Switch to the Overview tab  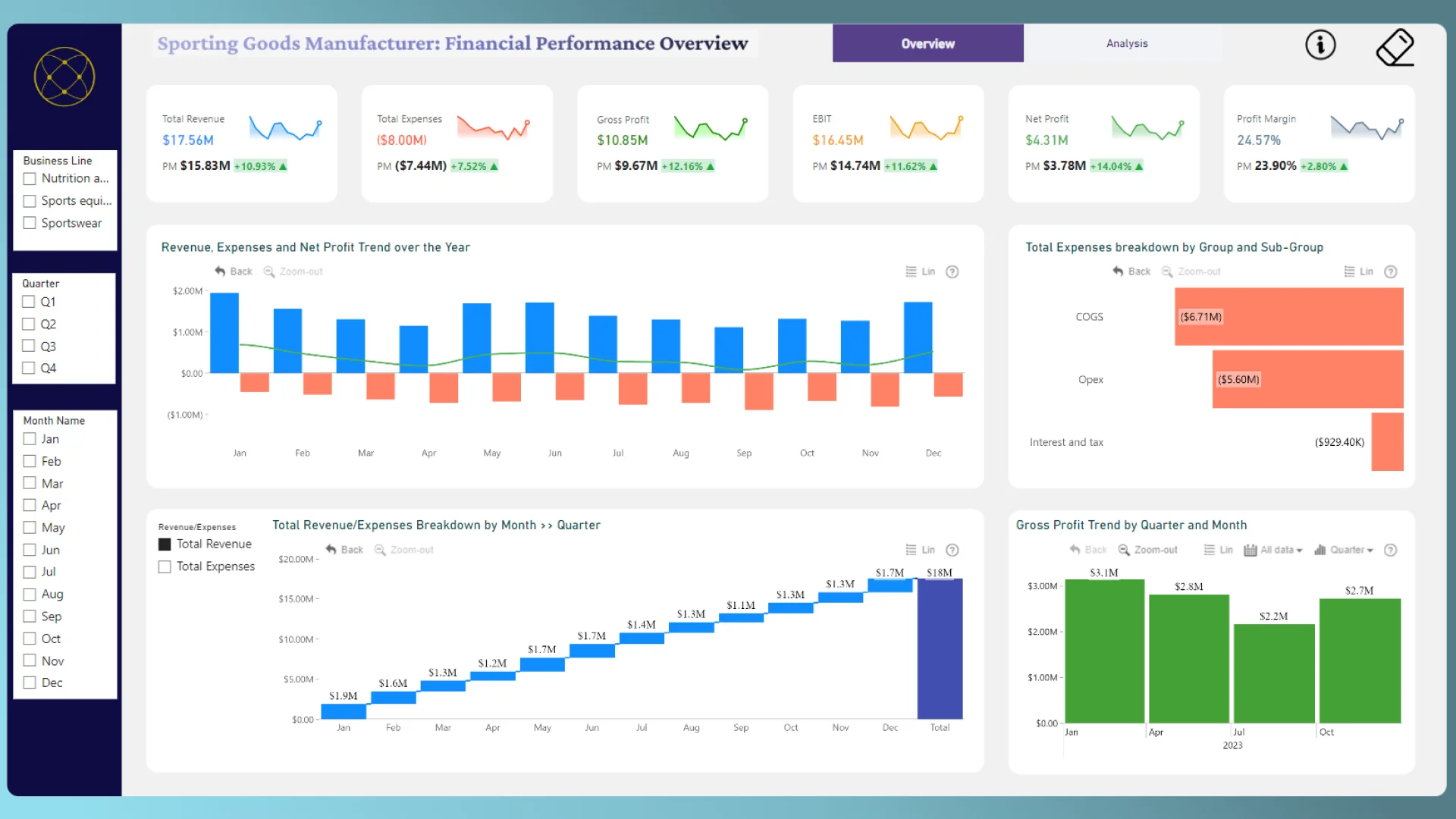(928, 43)
